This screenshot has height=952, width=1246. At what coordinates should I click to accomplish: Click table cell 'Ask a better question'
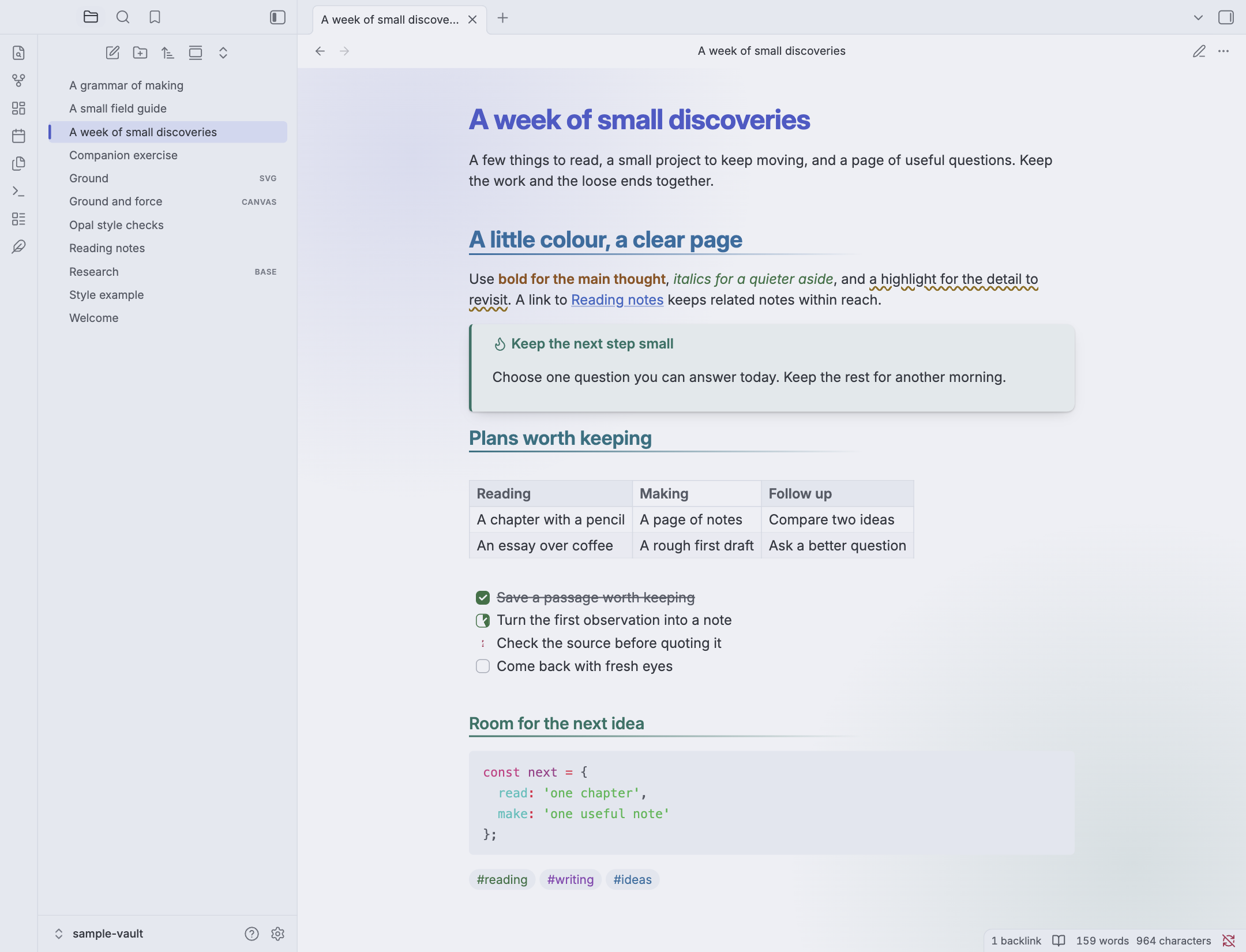[x=837, y=546]
